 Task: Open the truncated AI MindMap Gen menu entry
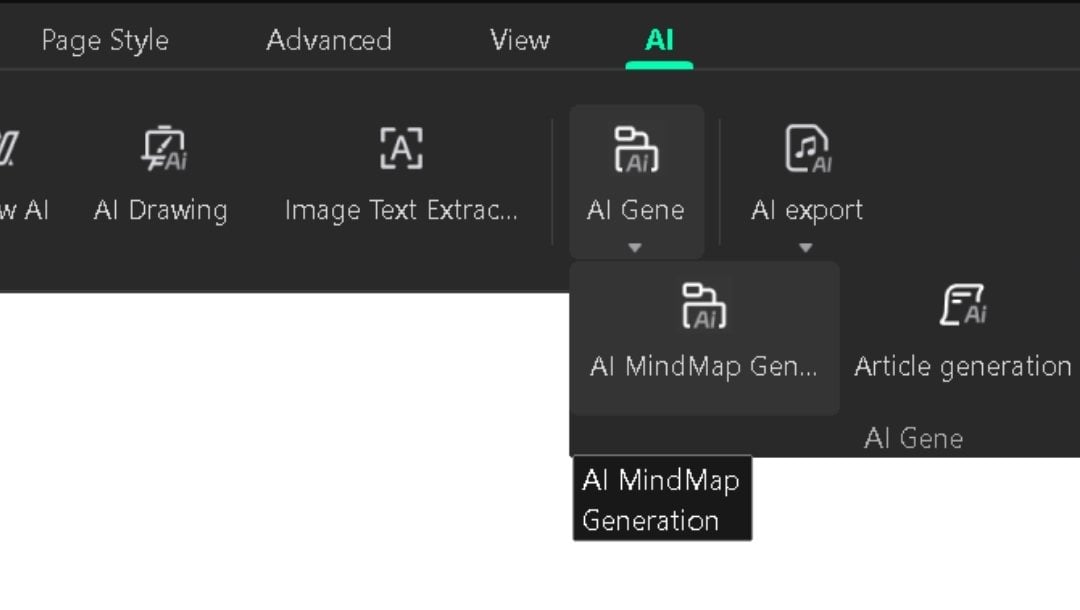coord(704,366)
